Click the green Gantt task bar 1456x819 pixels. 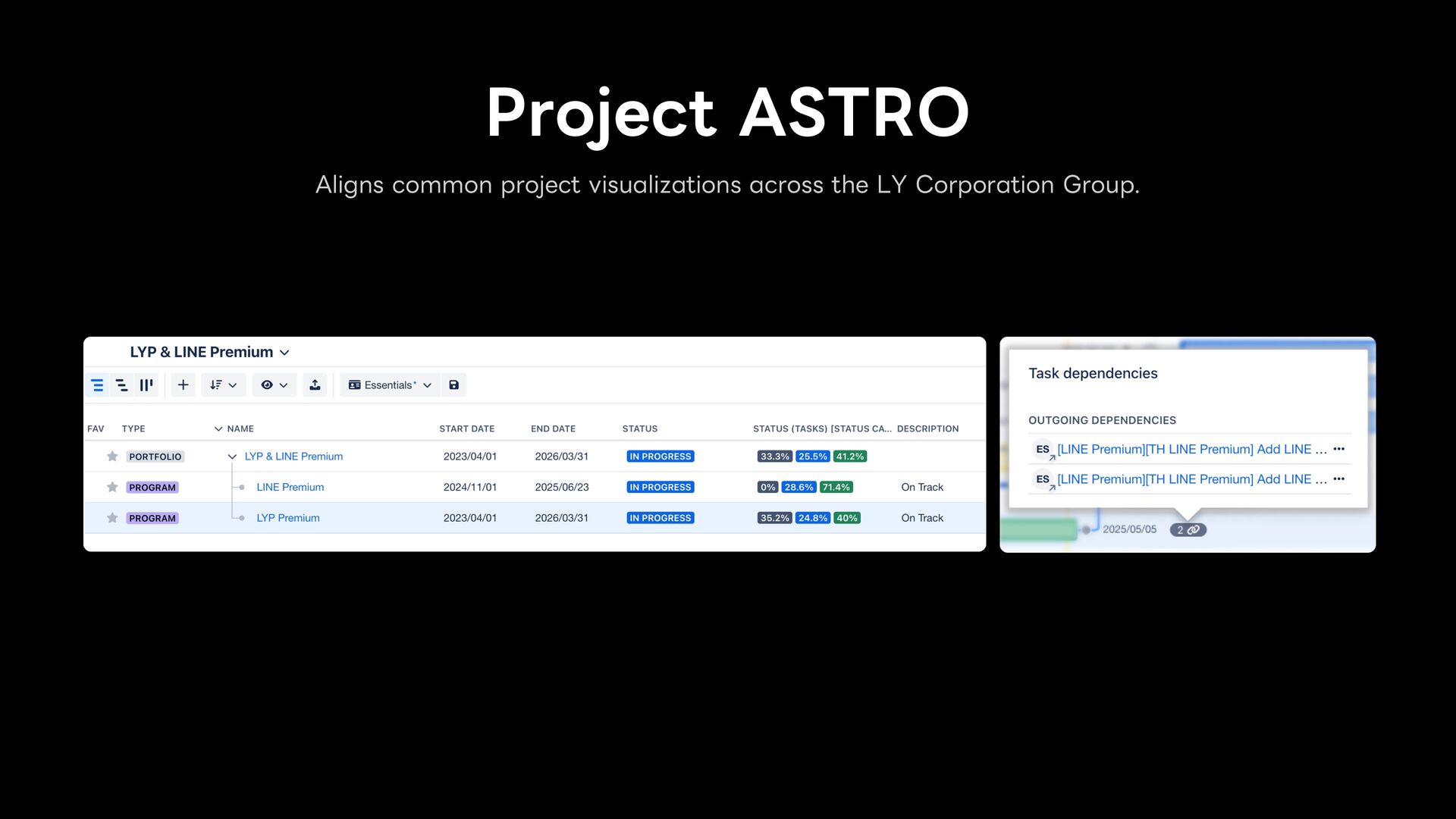[1039, 529]
